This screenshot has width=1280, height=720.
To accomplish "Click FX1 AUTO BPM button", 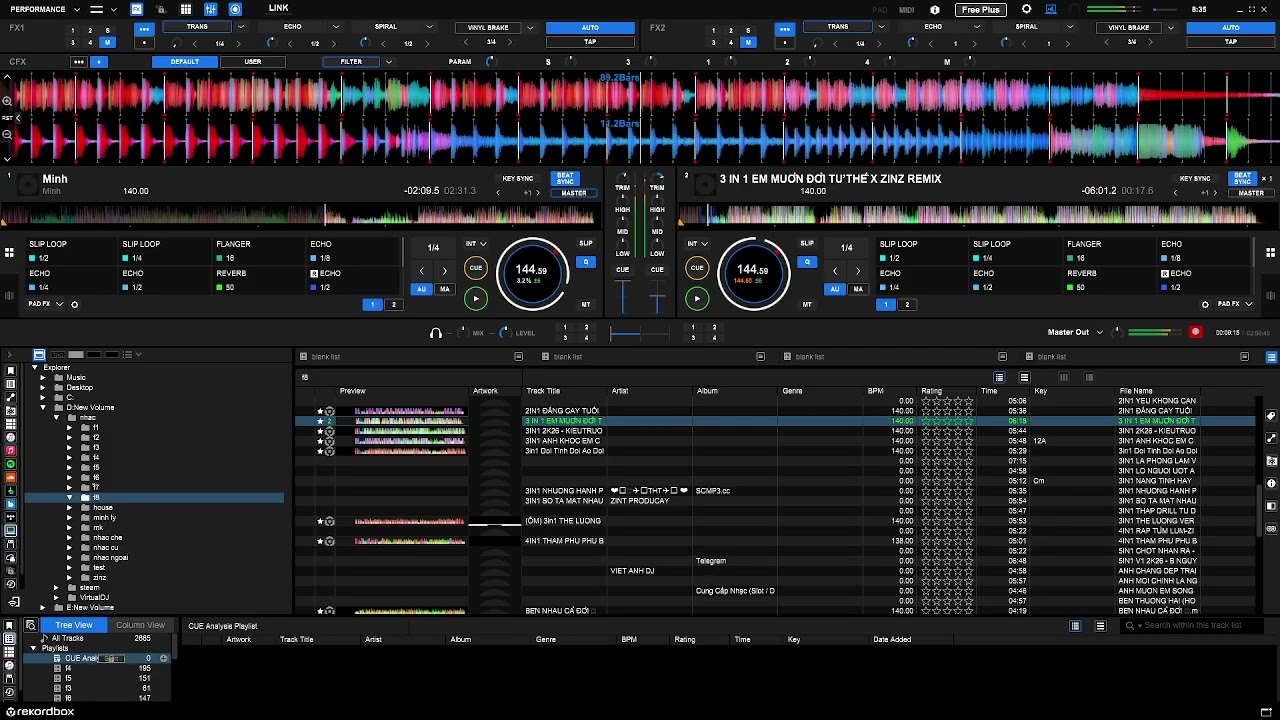I will click(590, 28).
